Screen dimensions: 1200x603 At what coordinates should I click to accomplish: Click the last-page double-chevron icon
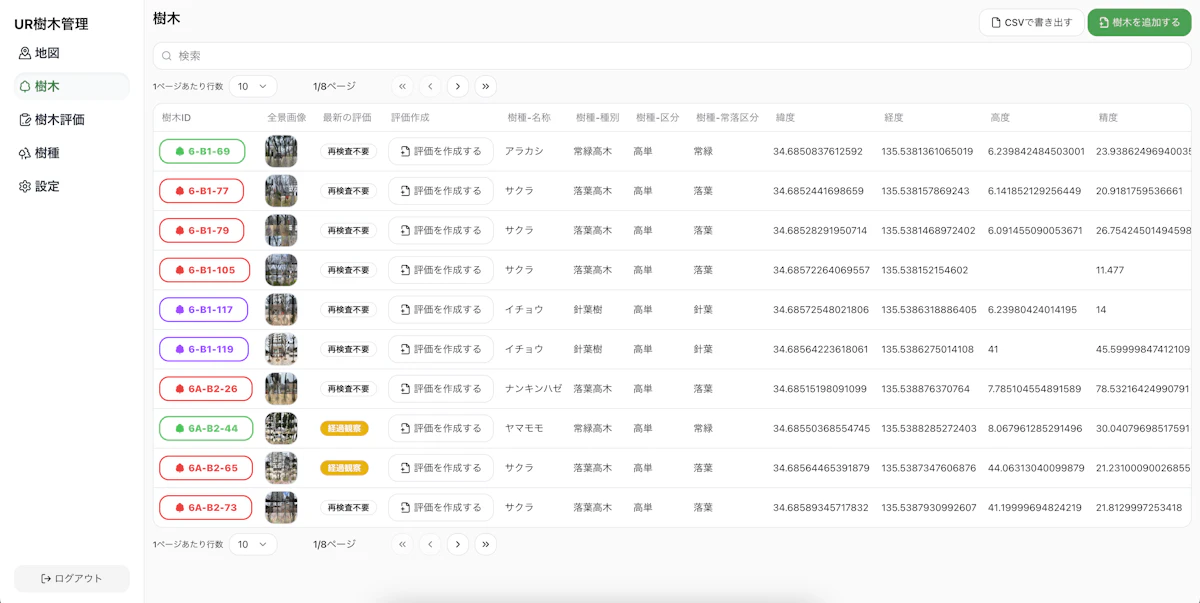[486, 86]
